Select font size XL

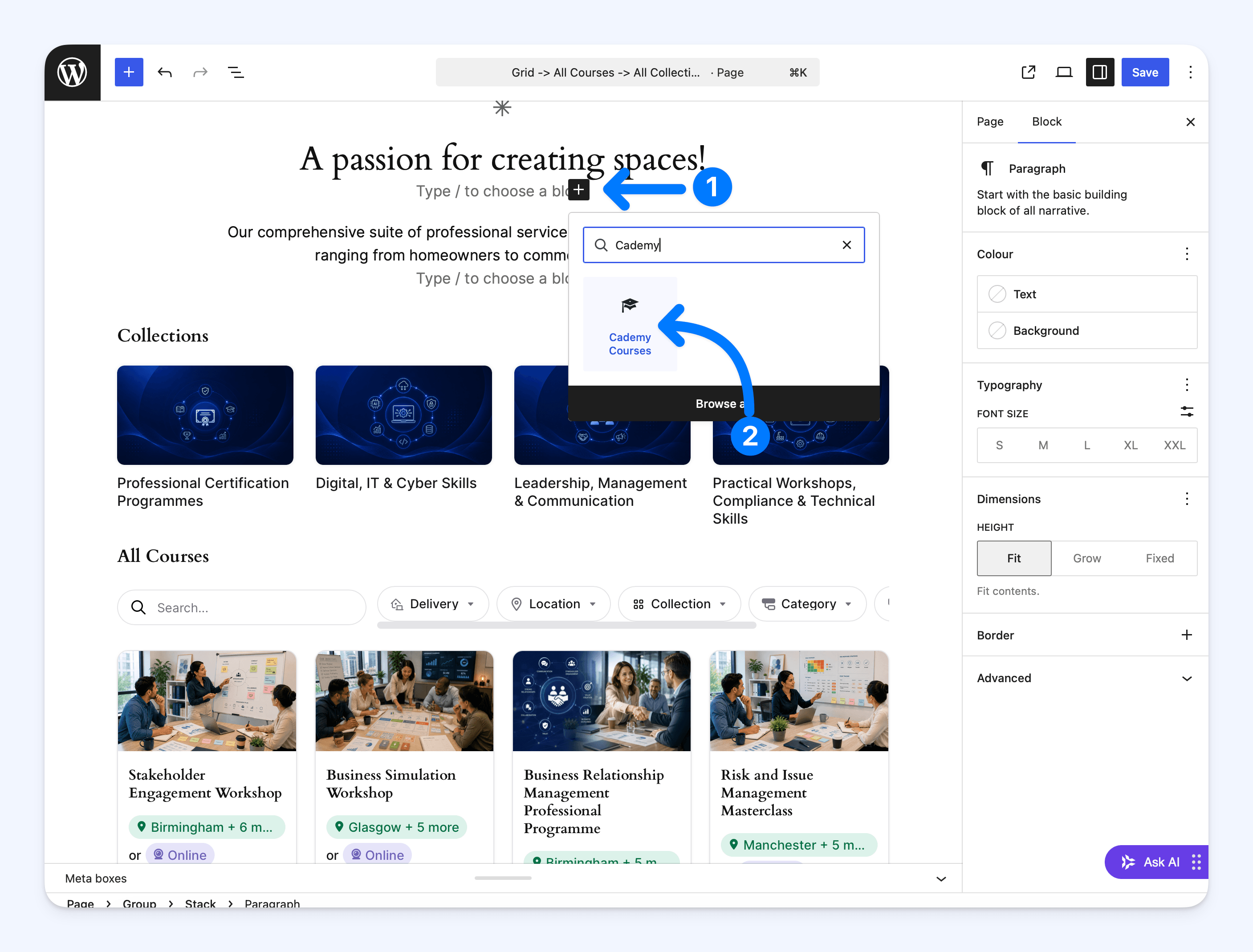[1131, 445]
